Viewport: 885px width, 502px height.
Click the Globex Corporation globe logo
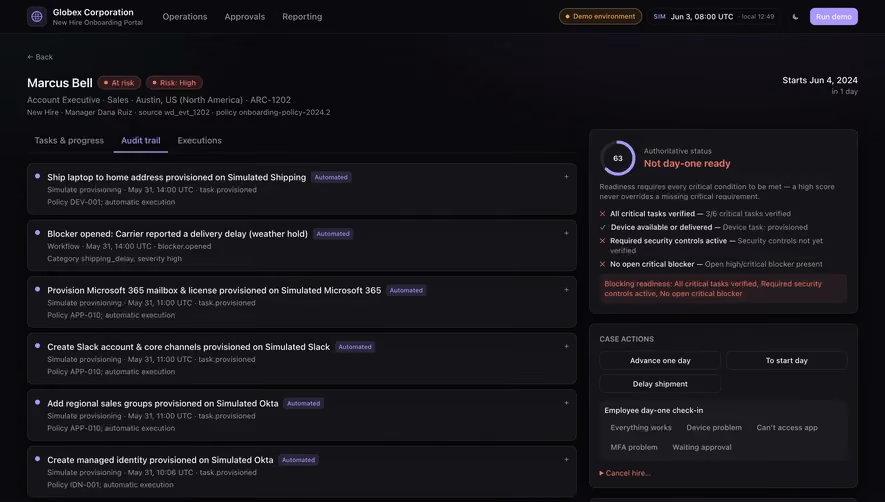pyautogui.click(x=37, y=16)
